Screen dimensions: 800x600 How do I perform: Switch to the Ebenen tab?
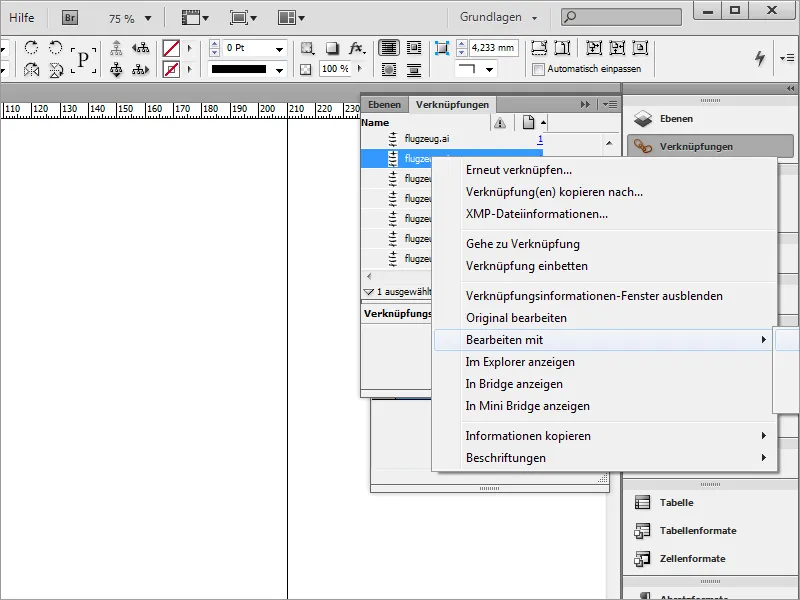[x=384, y=105]
